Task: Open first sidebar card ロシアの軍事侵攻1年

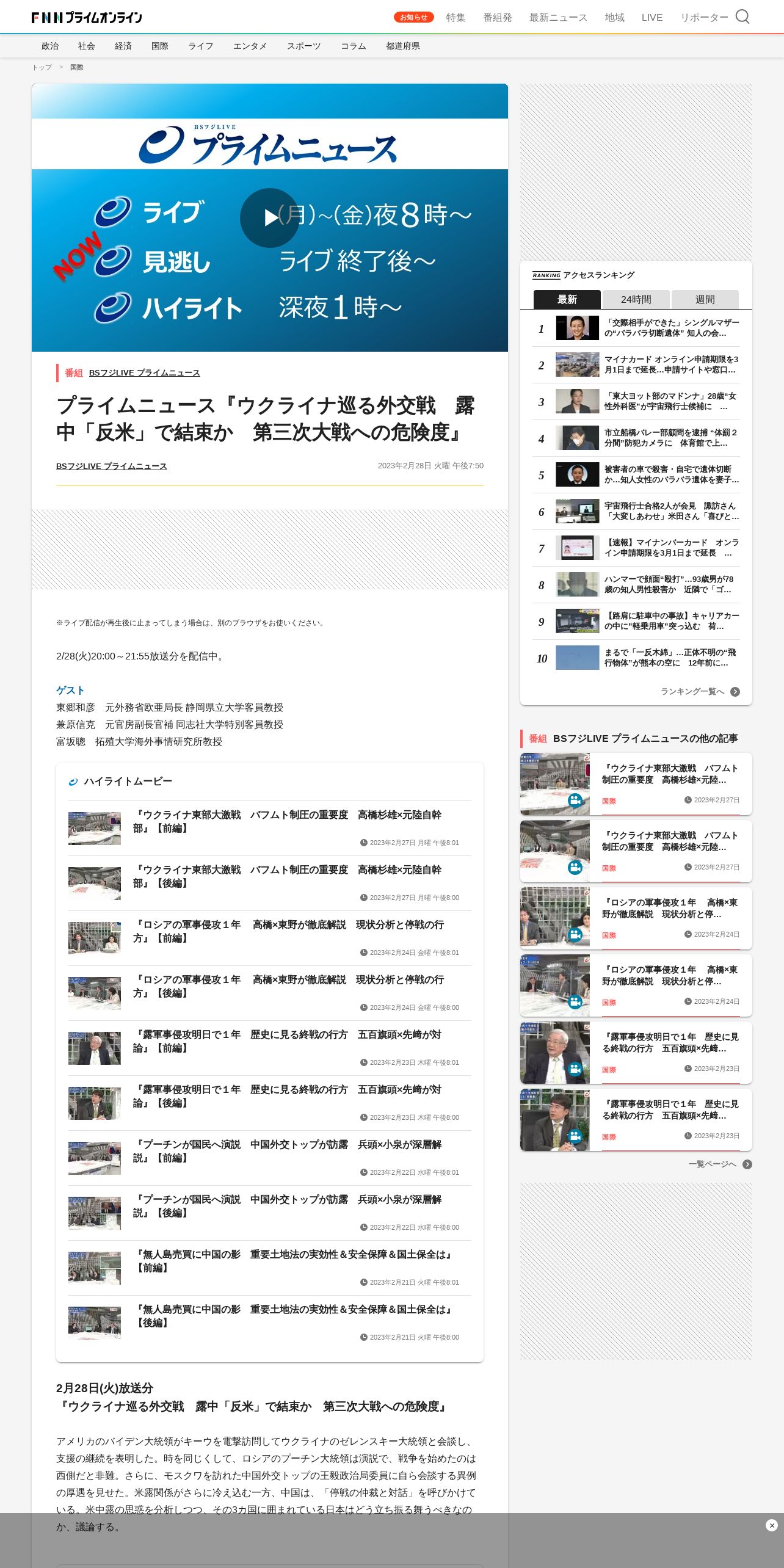Action: pos(636,918)
